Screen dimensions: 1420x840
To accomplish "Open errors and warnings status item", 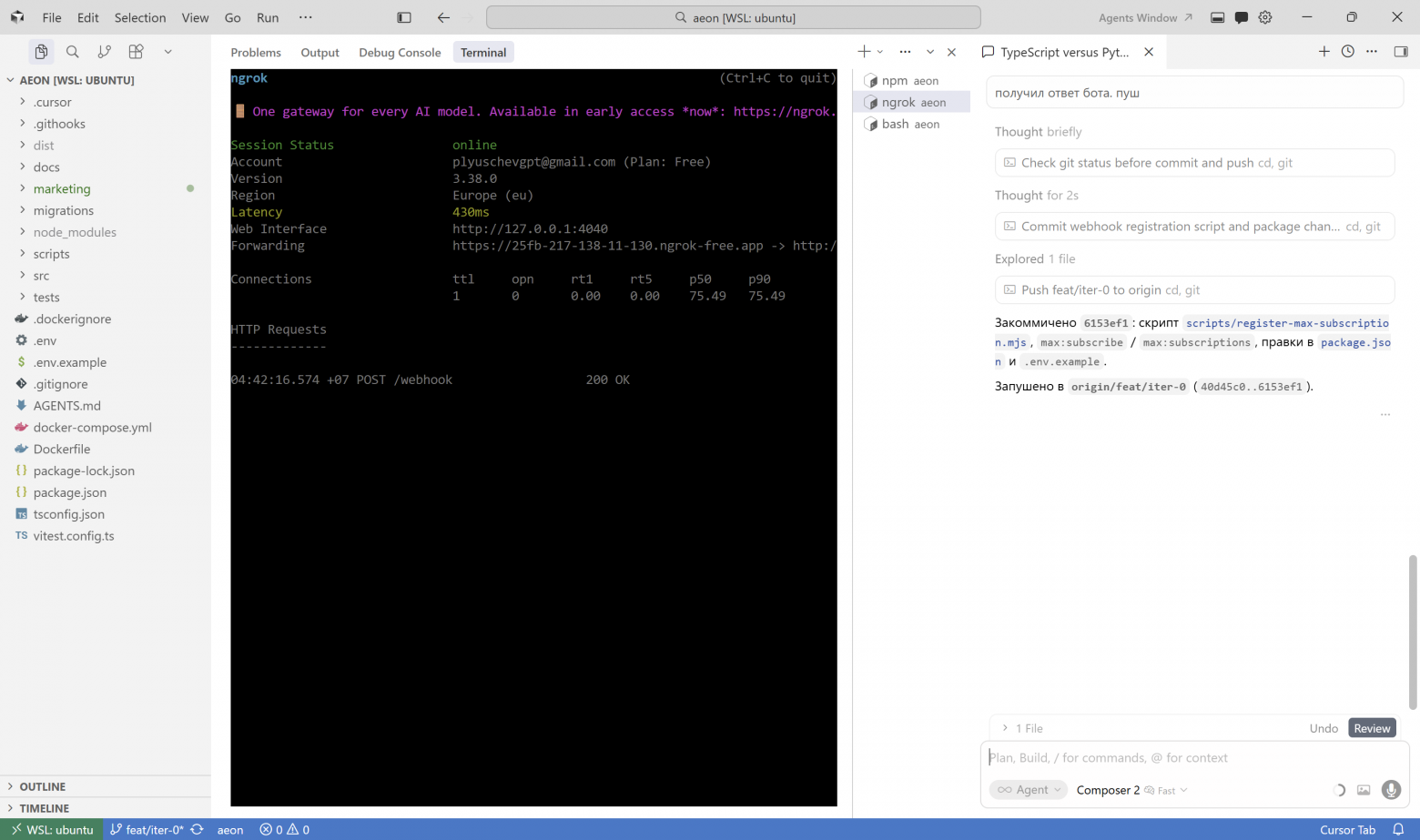I will [x=284, y=829].
